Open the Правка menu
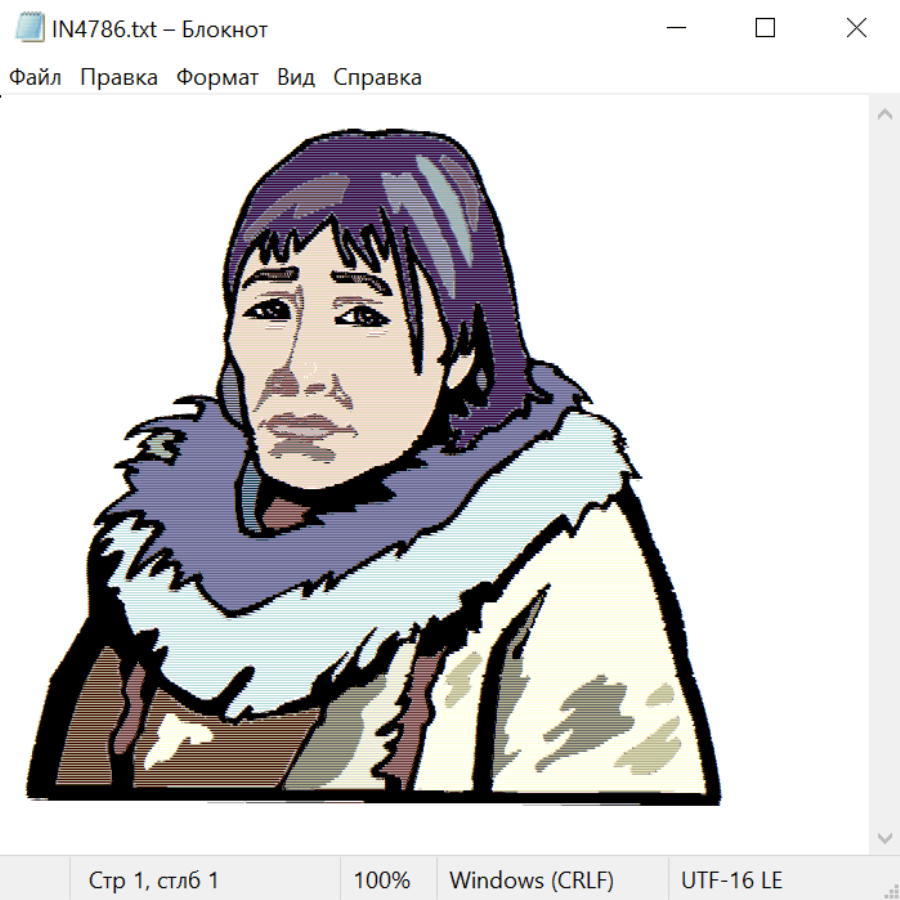 [x=118, y=78]
